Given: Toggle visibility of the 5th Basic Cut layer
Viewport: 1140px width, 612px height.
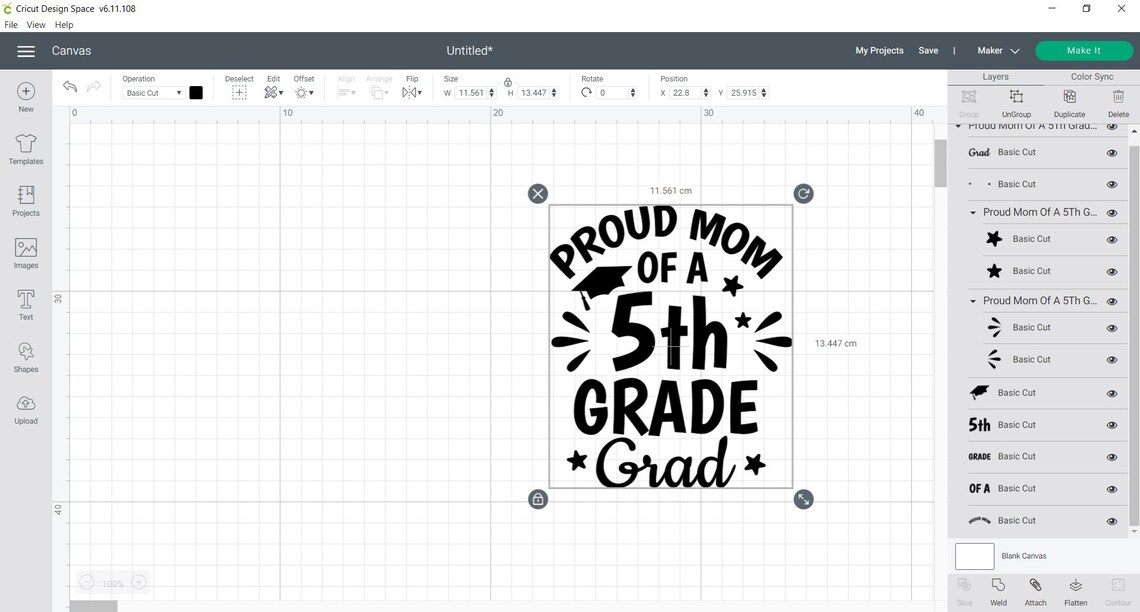Looking at the screenshot, I should [x=1111, y=424].
